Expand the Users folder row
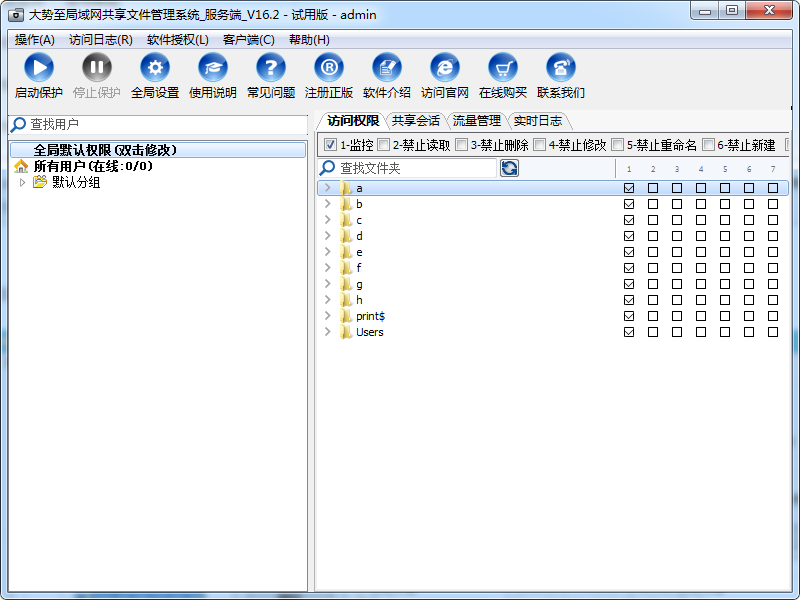The image size is (800, 600). coord(327,332)
